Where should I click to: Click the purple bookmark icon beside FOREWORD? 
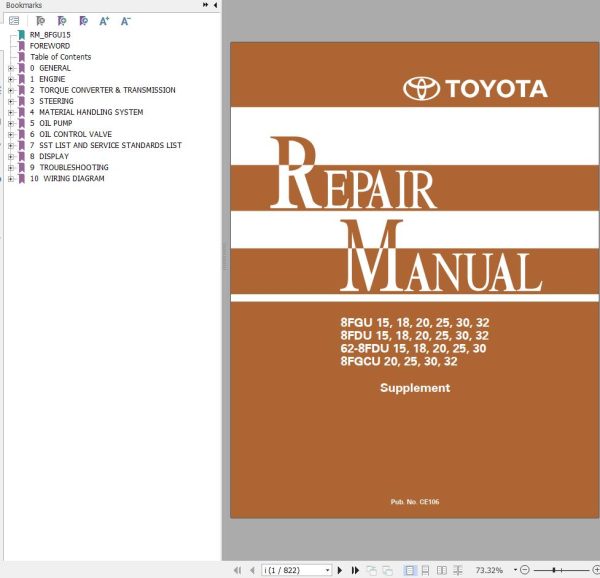pyautogui.click(x=22, y=46)
